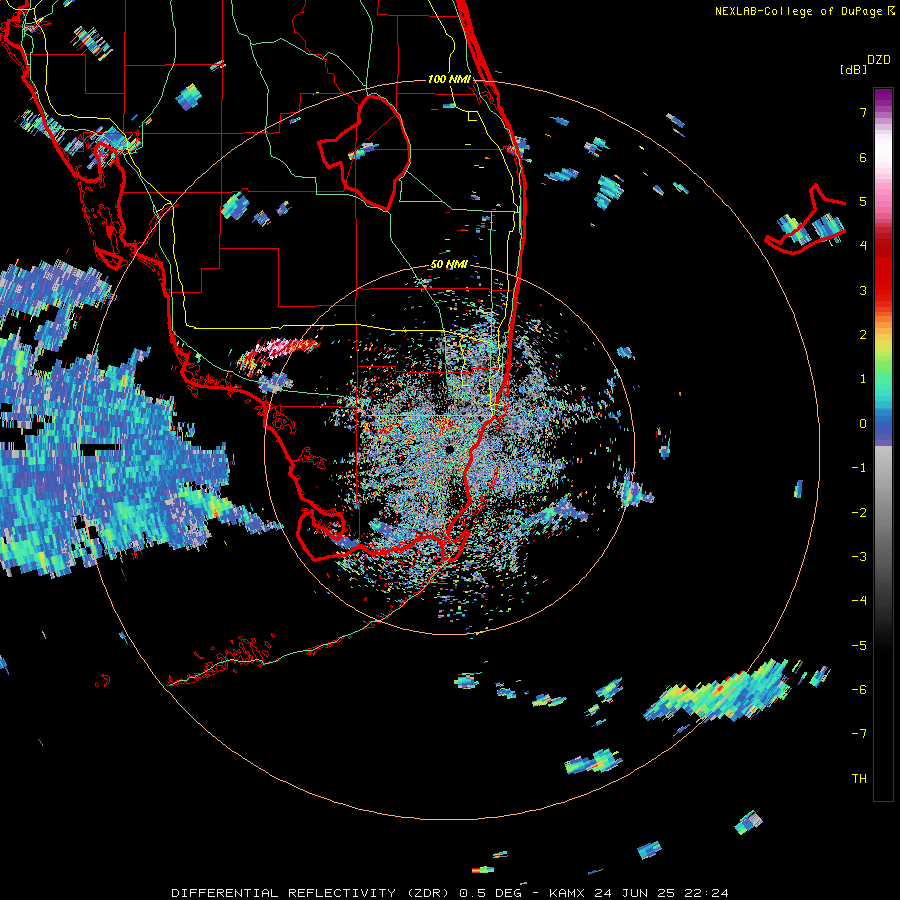Image resolution: width=900 pixels, height=900 pixels.
Task: Click the 2 value on color scale
Action: point(863,335)
